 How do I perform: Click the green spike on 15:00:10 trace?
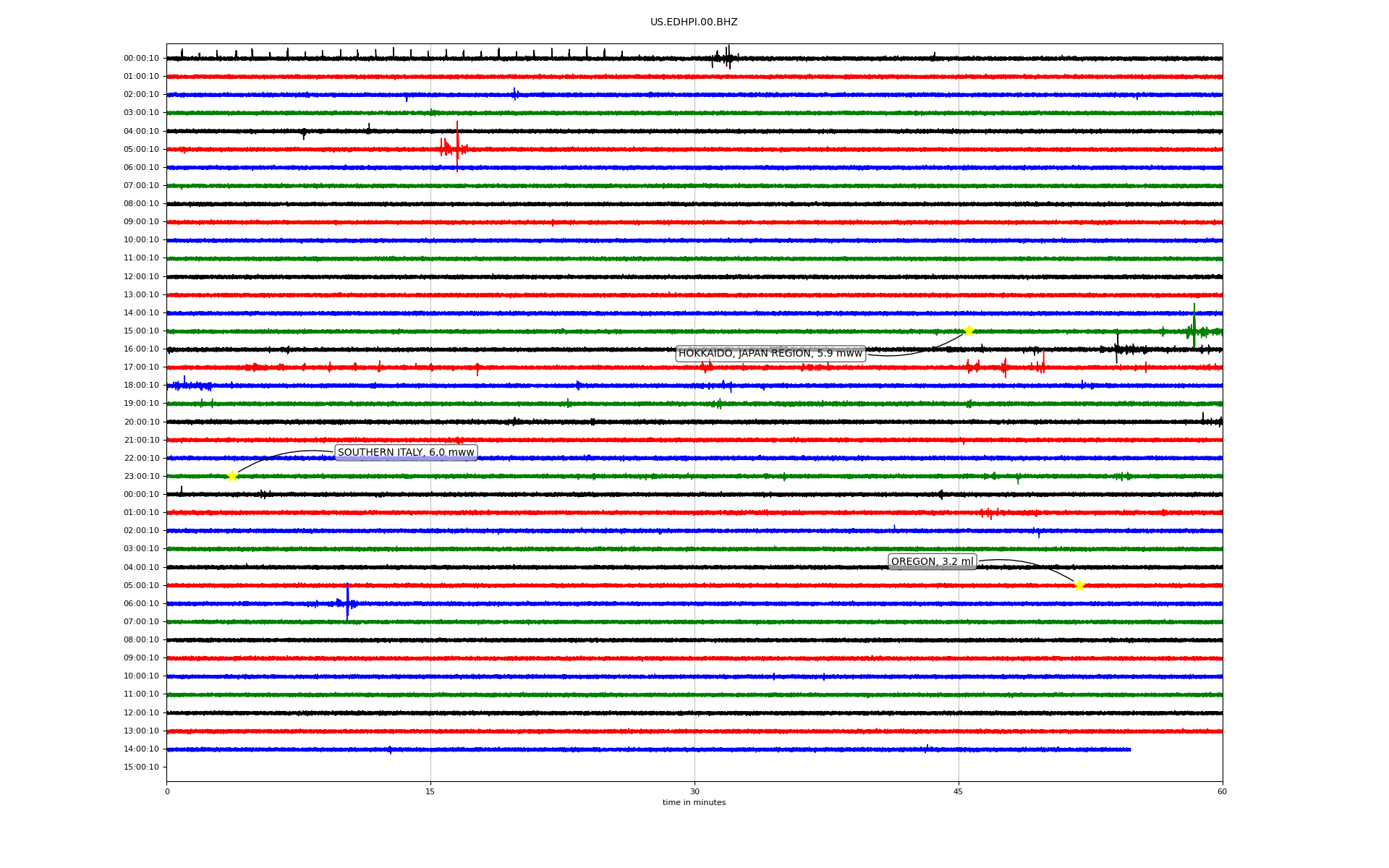point(1194,324)
